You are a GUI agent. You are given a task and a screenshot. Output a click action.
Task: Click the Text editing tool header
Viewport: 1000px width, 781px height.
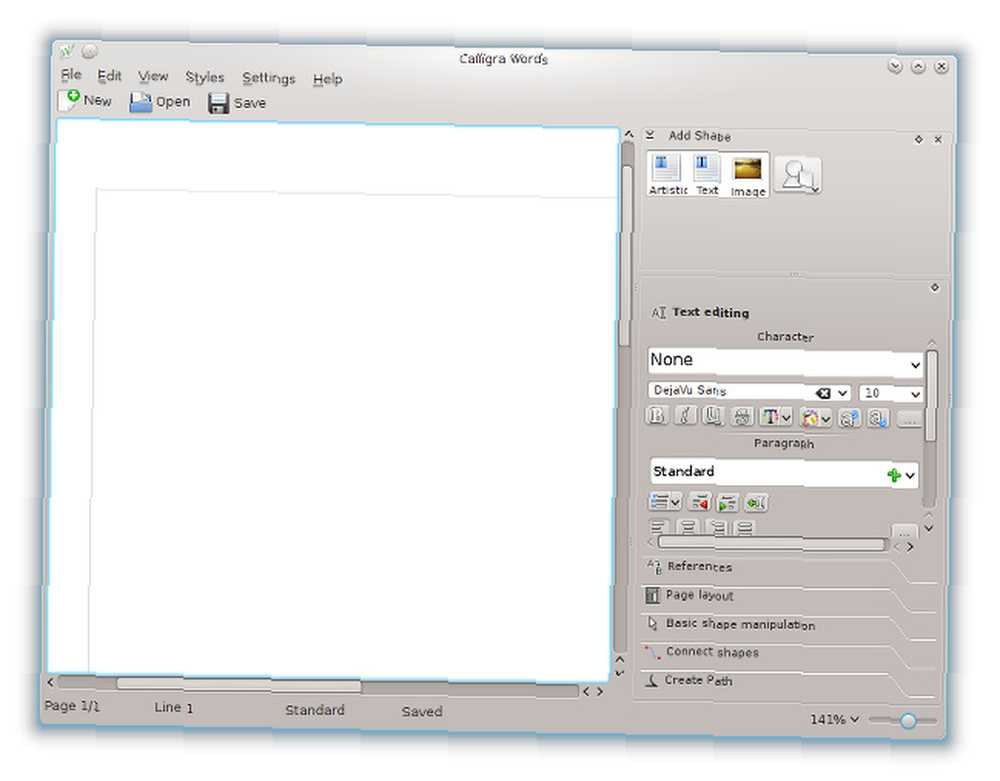[x=700, y=312]
